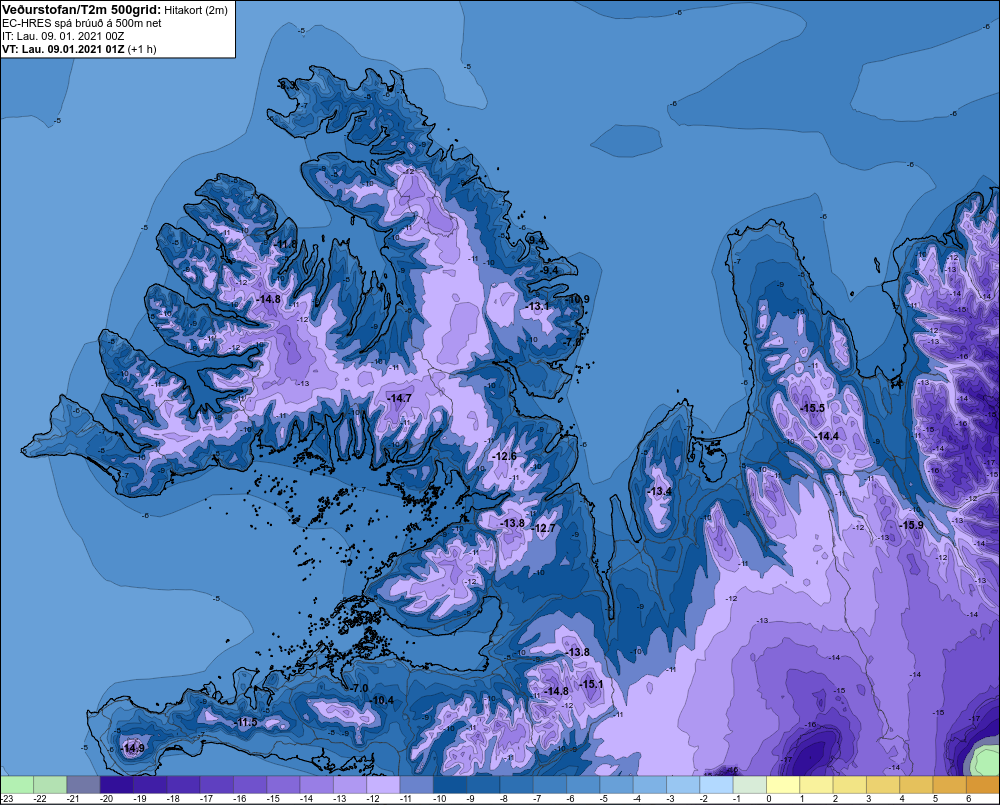Click the -12.7 temperature label on the map
This screenshot has height=805, width=1000.
click(x=544, y=528)
